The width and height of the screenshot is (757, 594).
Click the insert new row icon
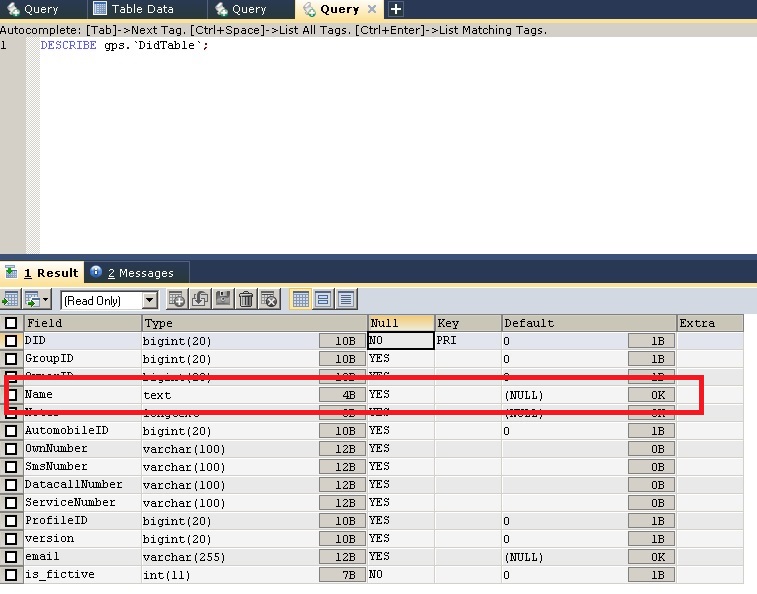click(177, 300)
